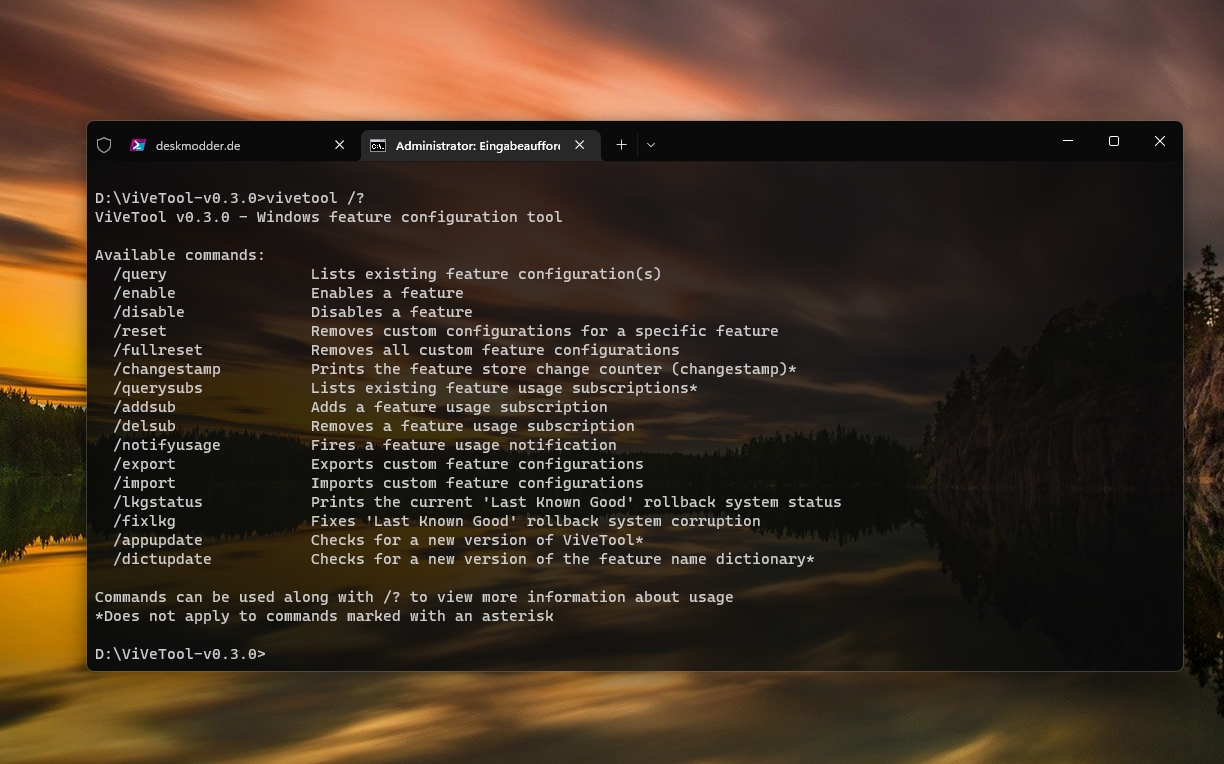Switch to the deskmodder.de tab
The height and width of the screenshot is (764, 1224).
point(239,145)
